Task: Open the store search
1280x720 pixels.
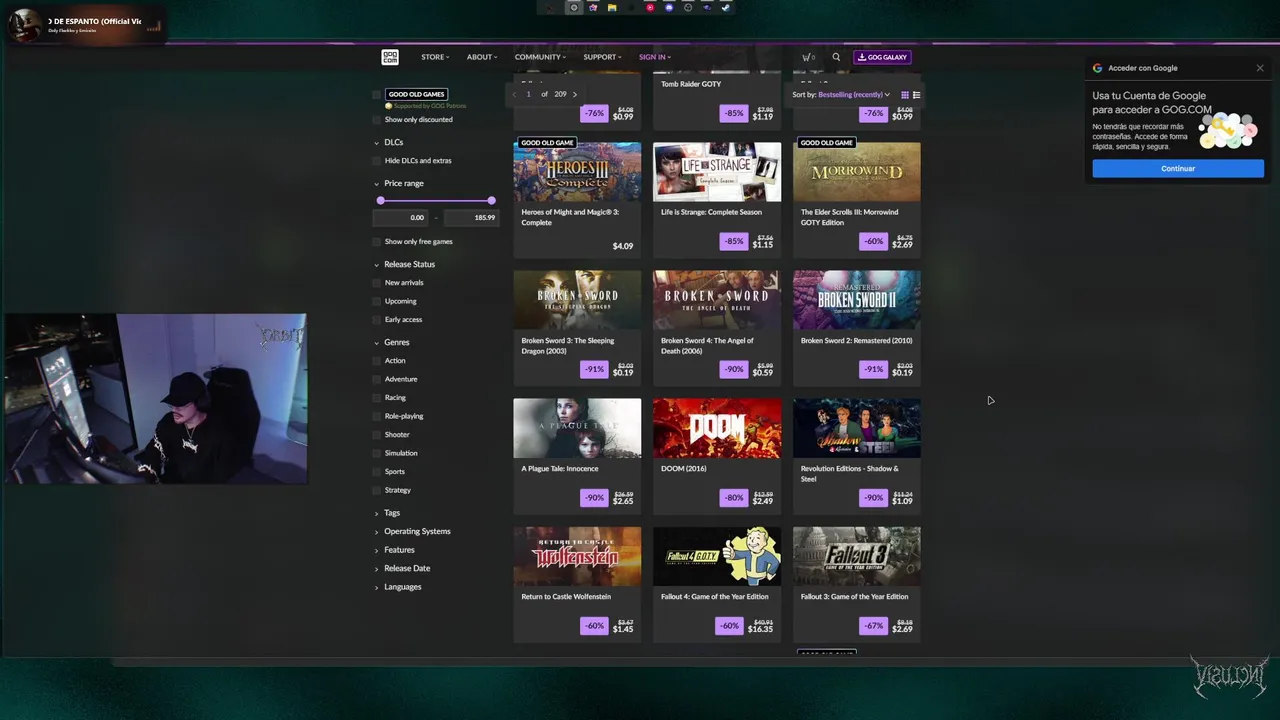Action: (x=836, y=57)
